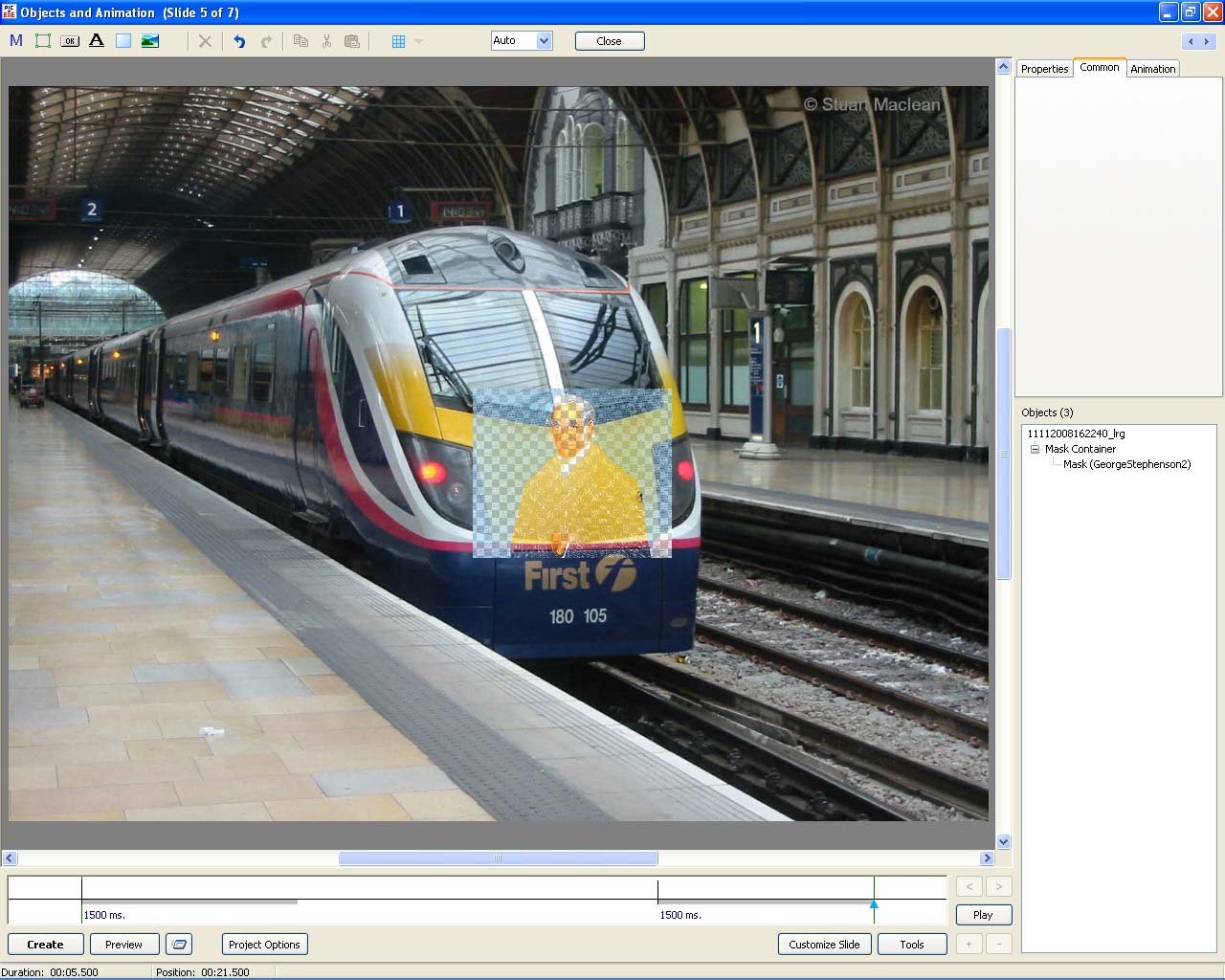This screenshot has height=980, width=1225.
Task: Click the fullscreen preview icon next to Preview
Action: 179,945
